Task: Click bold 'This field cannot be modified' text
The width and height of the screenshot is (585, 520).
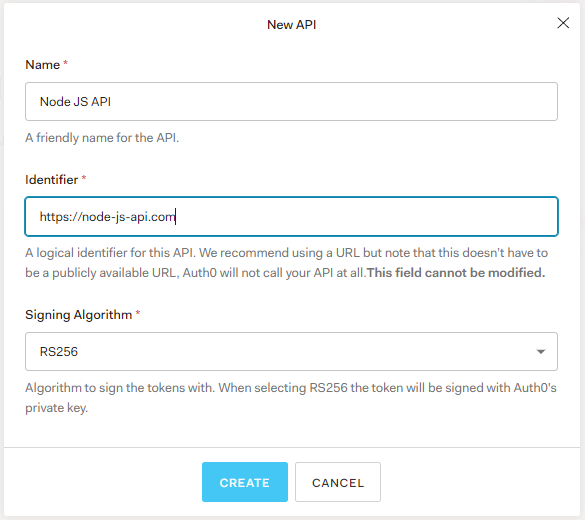Action: (456, 273)
